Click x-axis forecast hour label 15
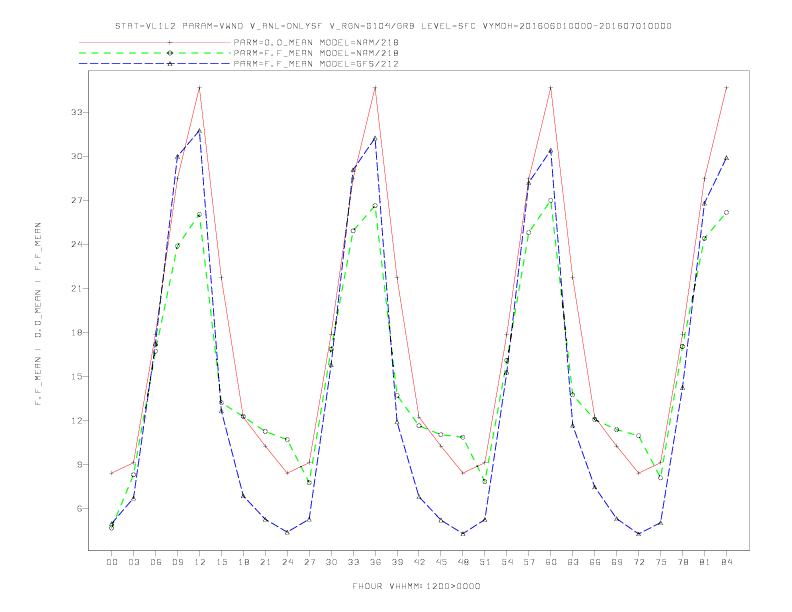The image size is (792, 612). tap(221, 562)
